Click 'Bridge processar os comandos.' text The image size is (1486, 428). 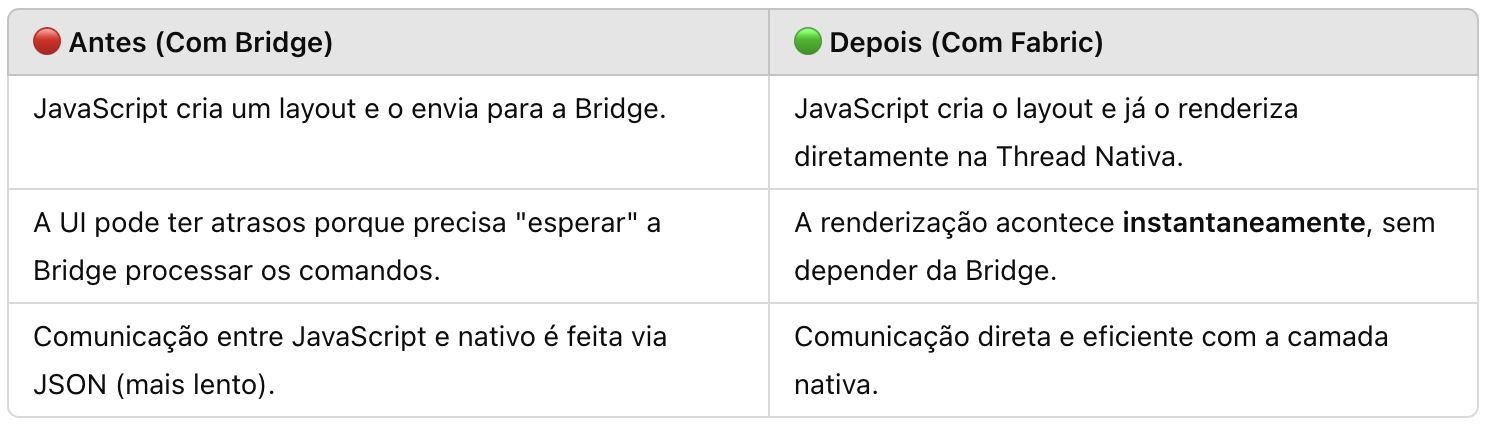pyautogui.click(x=237, y=272)
